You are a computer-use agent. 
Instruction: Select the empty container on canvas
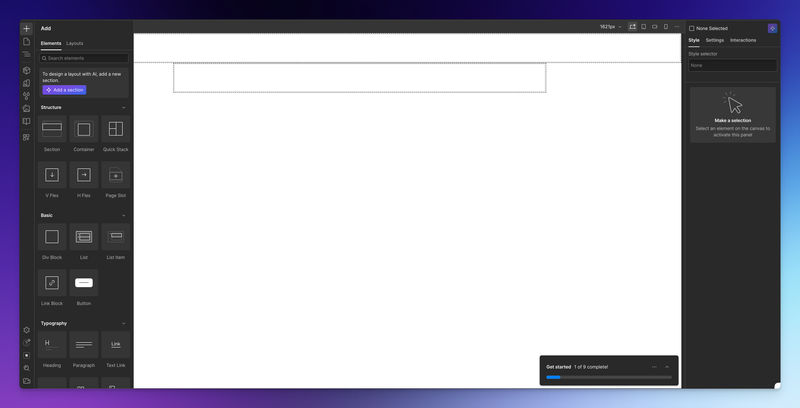pos(360,78)
